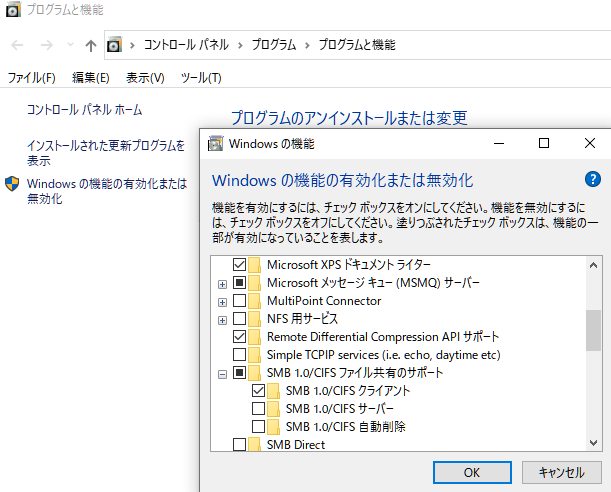
Task: Open chevron before コントロール パネル in address bar
Action: pyautogui.click(x=132, y=46)
